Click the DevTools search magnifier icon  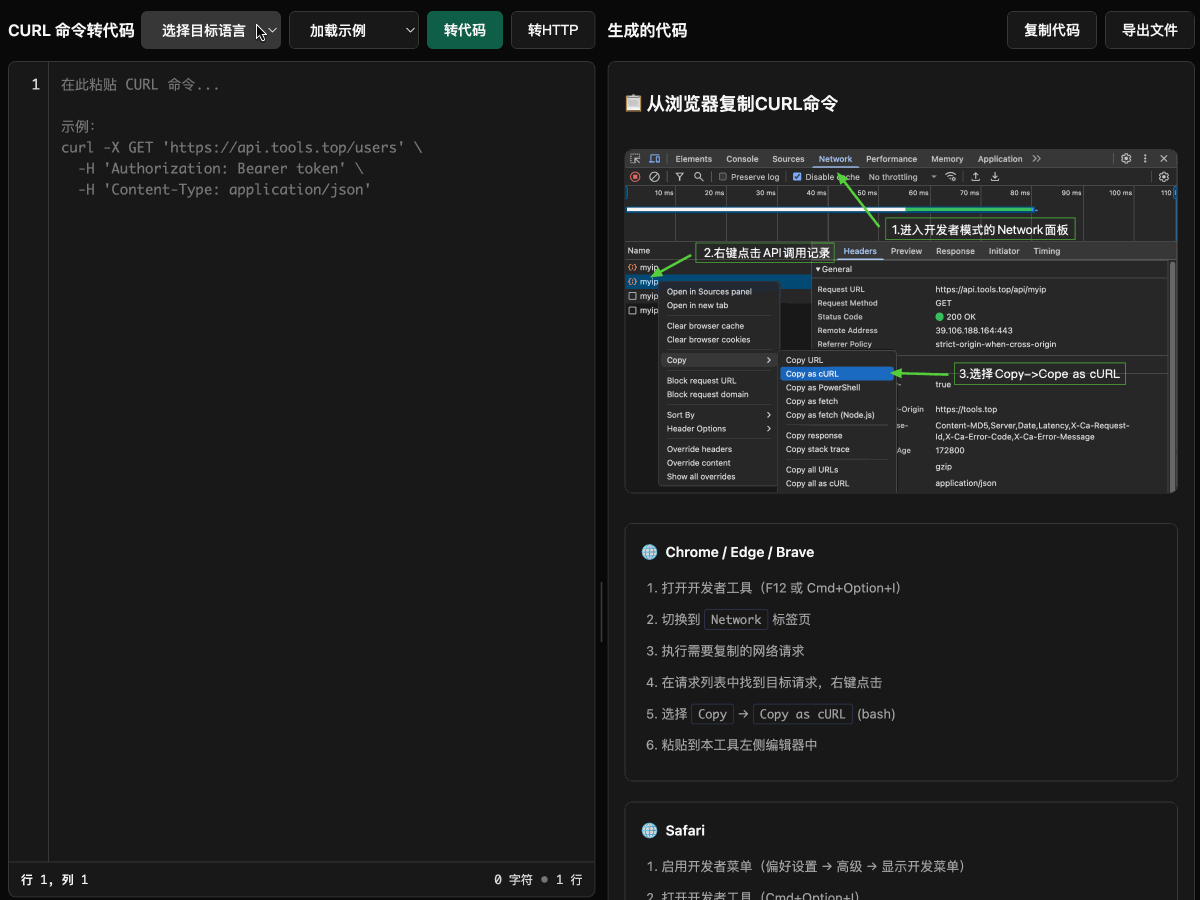pos(699,177)
